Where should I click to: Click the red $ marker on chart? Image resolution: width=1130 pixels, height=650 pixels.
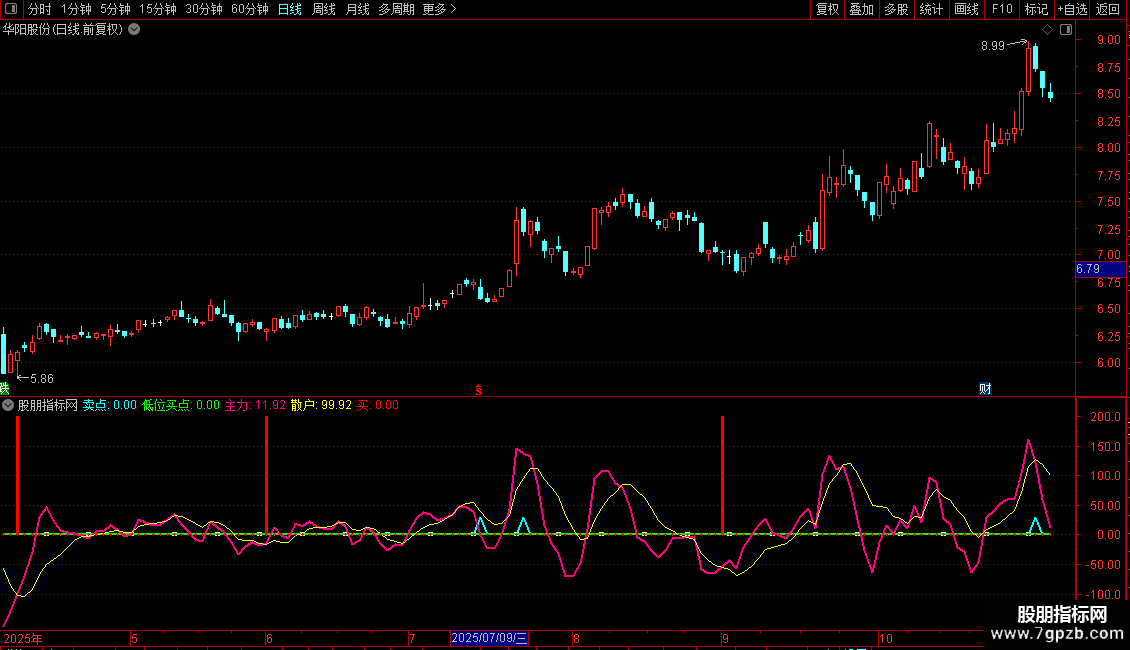[479, 390]
